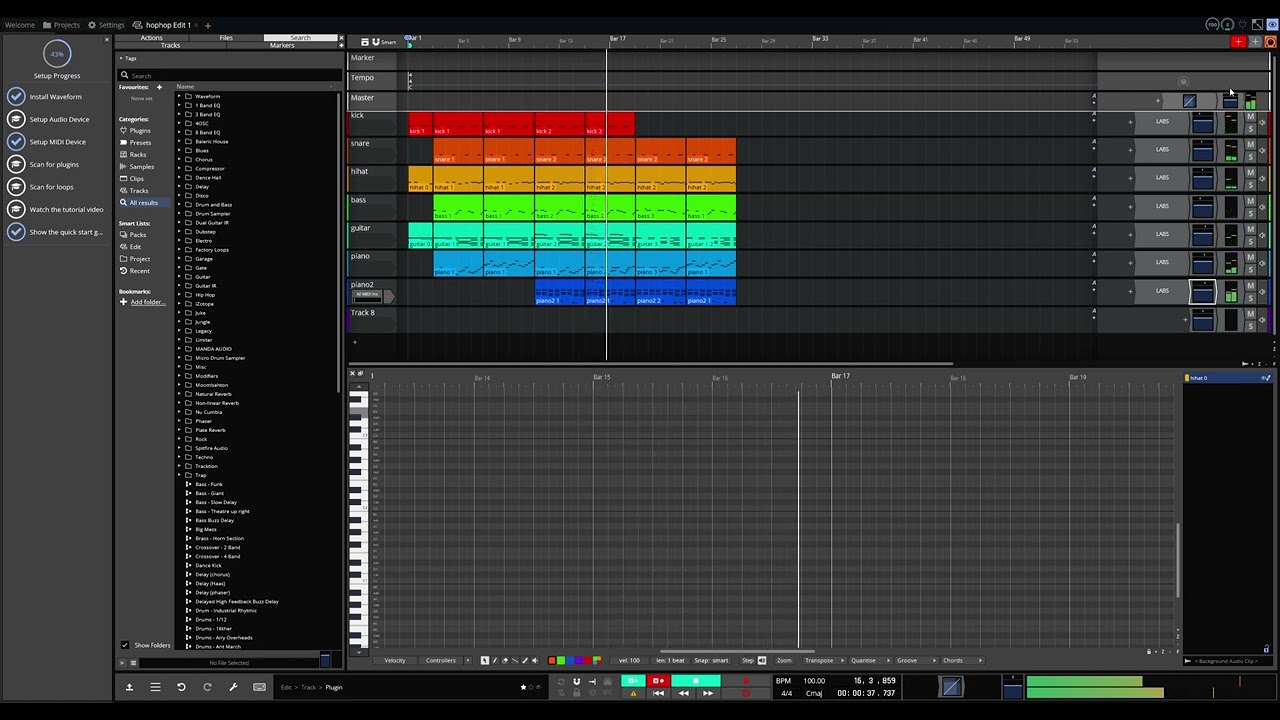Solo the kick track
Image resolution: width=1280 pixels, height=720 pixels.
click(x=1250, y=129)
